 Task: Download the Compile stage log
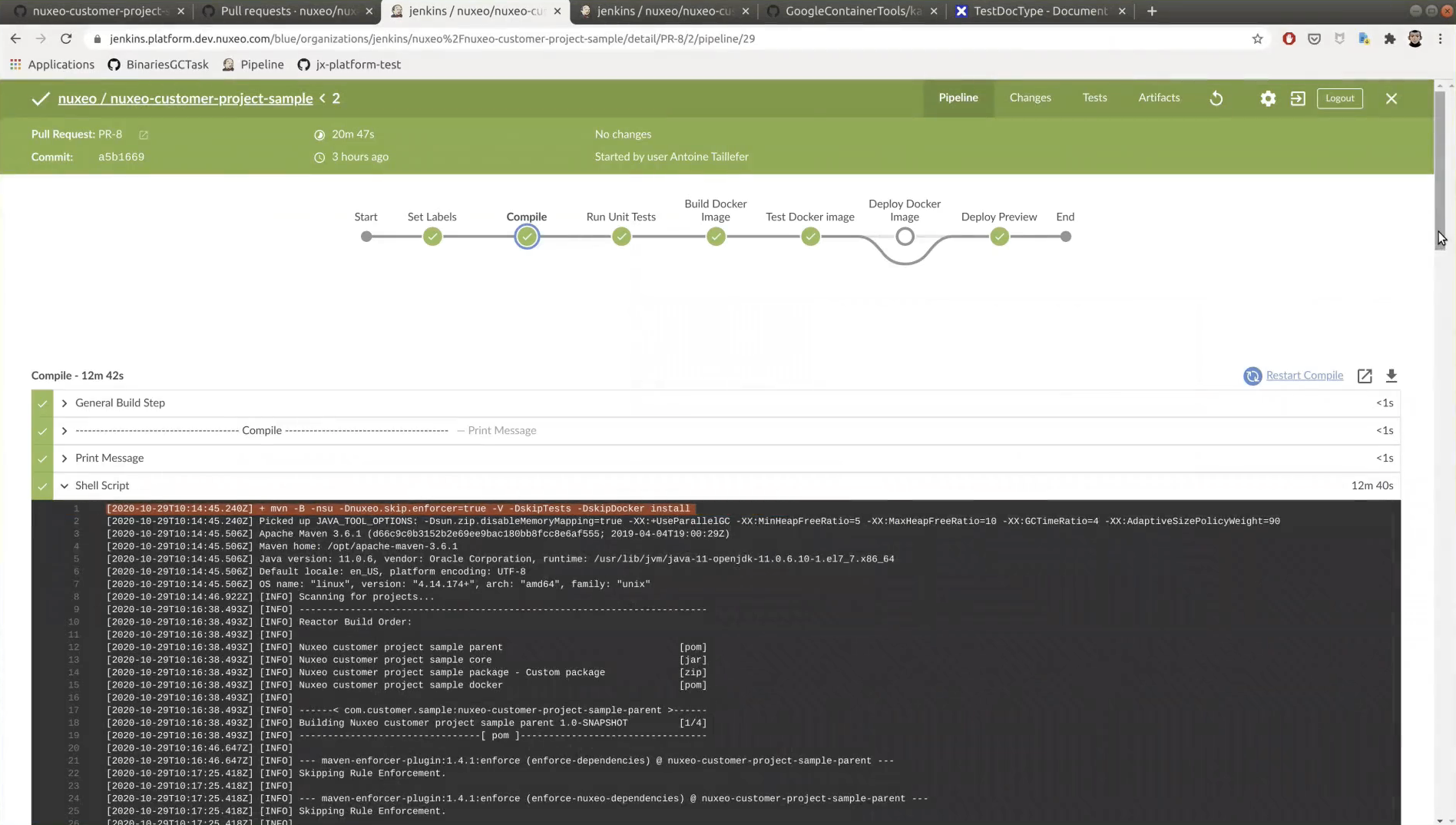tap(1391, 376)
